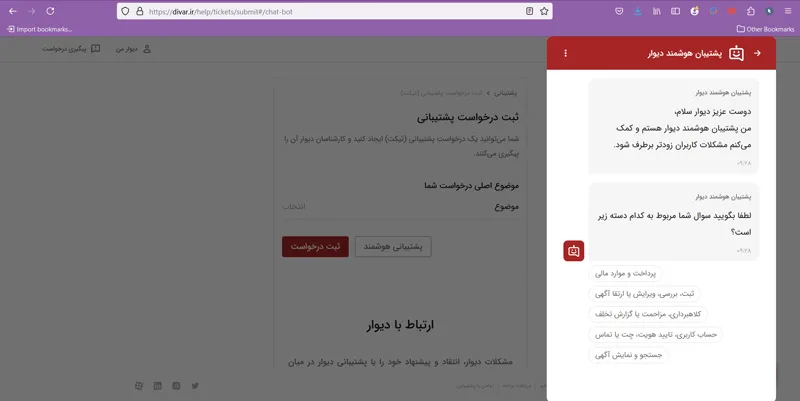
Task: Choose 'کلاهبرداری، مزاحمت یا گزارش تخلف' option
Action: pyautogui.click(x=648, y=314)
